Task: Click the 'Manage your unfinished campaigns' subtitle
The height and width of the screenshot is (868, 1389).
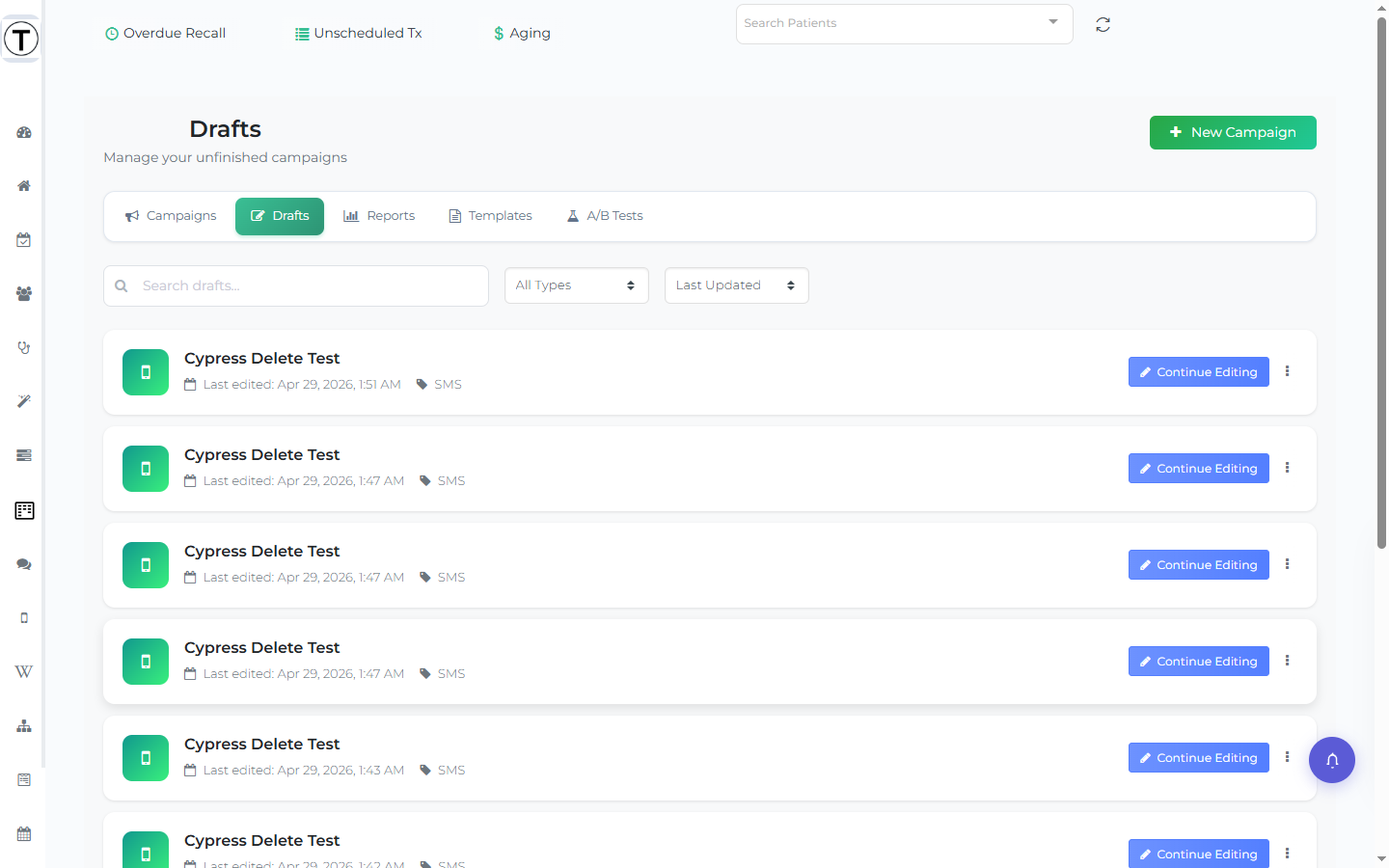Action: click(226, 158)
